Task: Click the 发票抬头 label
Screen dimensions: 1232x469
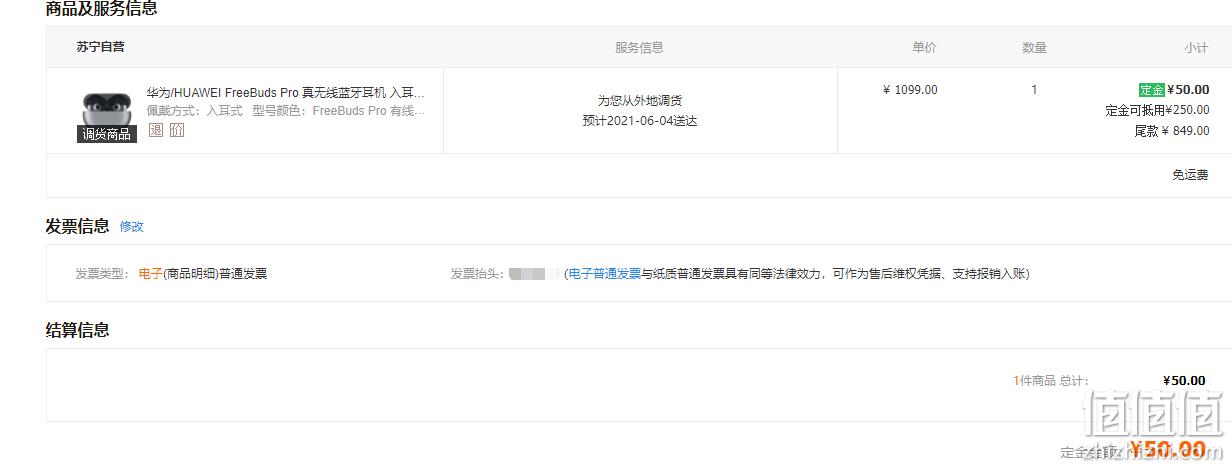Action: tap(478, 274)
